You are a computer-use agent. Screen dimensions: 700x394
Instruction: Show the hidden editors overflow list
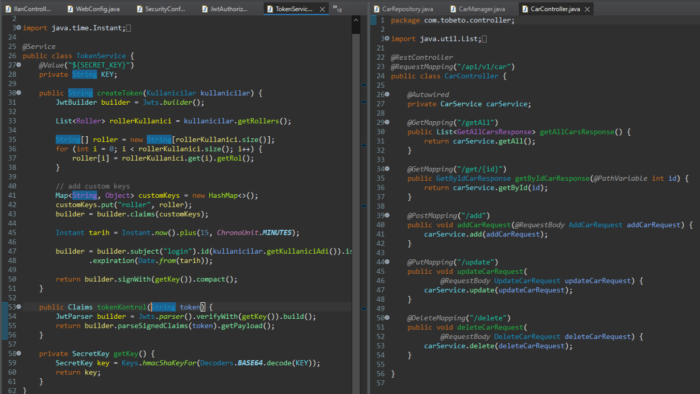coord(338,8)
